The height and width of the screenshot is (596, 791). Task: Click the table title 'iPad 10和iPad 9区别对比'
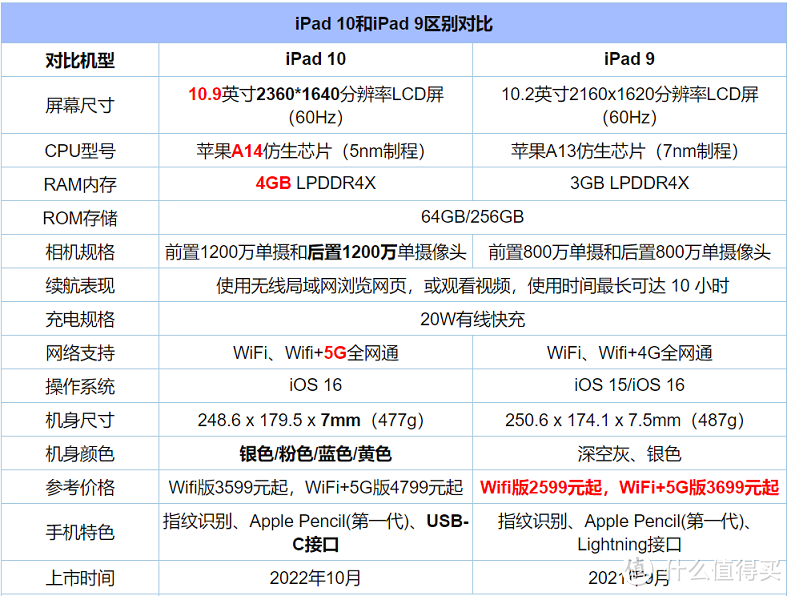[393, 23]
